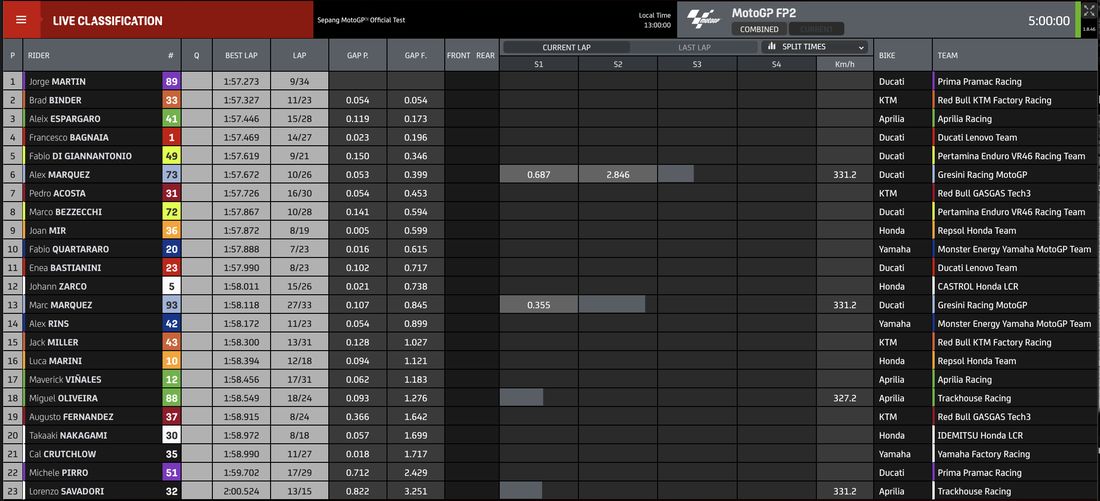Select the dimmed Current session view
Image resolution: width=1100 pixels, height=501 pixels.
[x=816, y=29]
